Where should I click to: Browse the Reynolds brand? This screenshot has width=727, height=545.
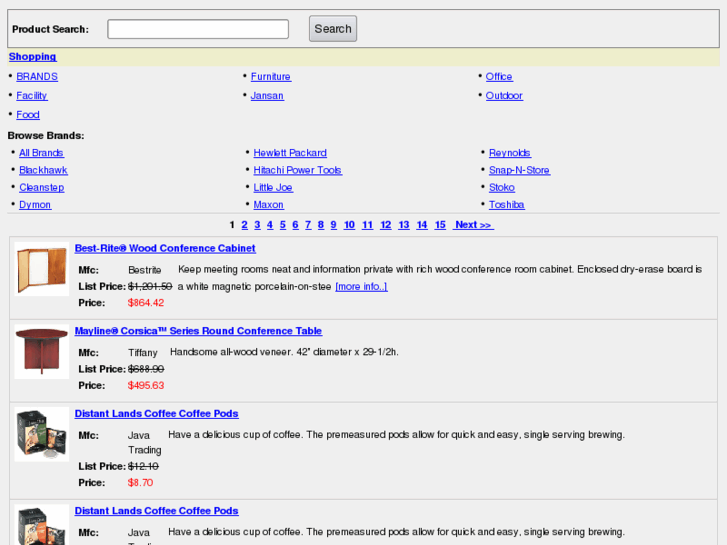(x=510, y=153)
